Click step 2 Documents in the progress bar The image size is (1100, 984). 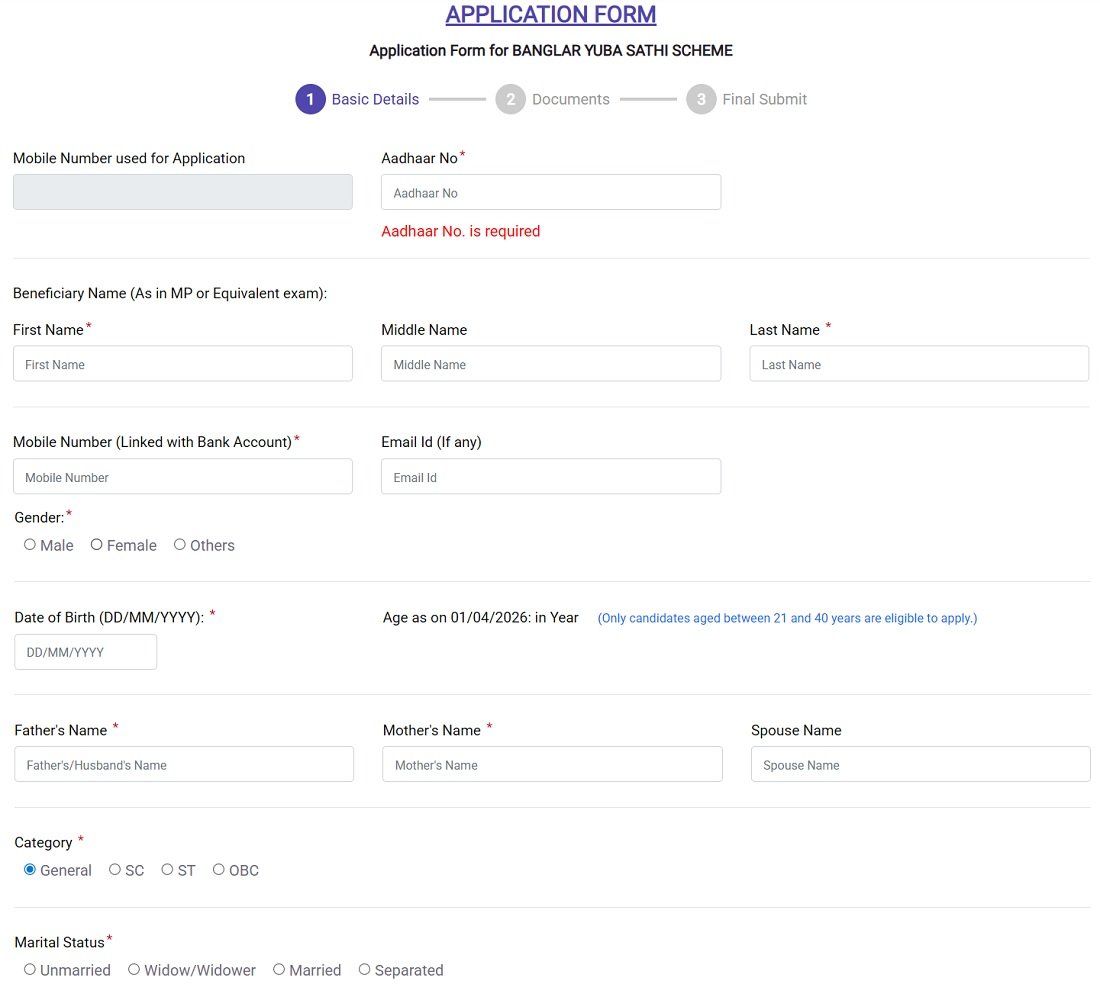510,99
